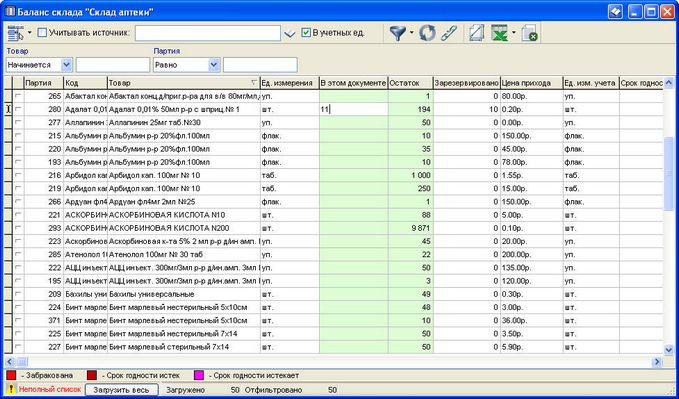Click the remaining stock value 9 871
The width and height of the screenshot is (679, 399).
pos(411,228)
